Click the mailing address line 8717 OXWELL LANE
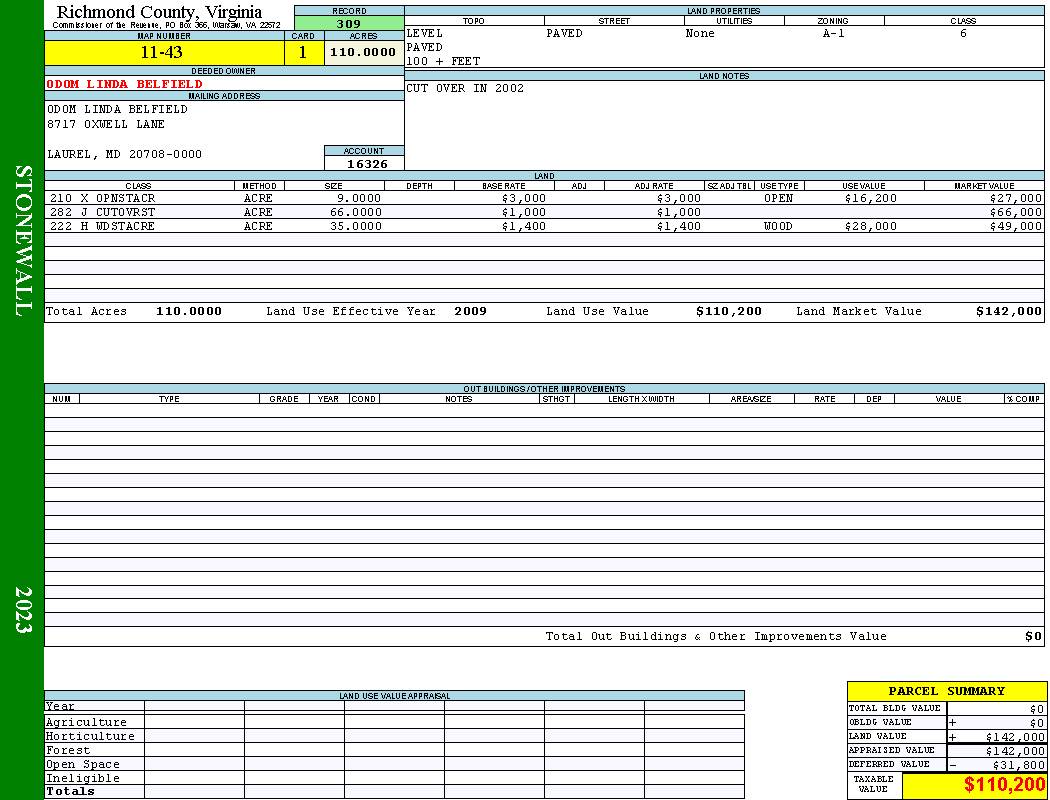The image size is (1050, 800). pos(106,125)
